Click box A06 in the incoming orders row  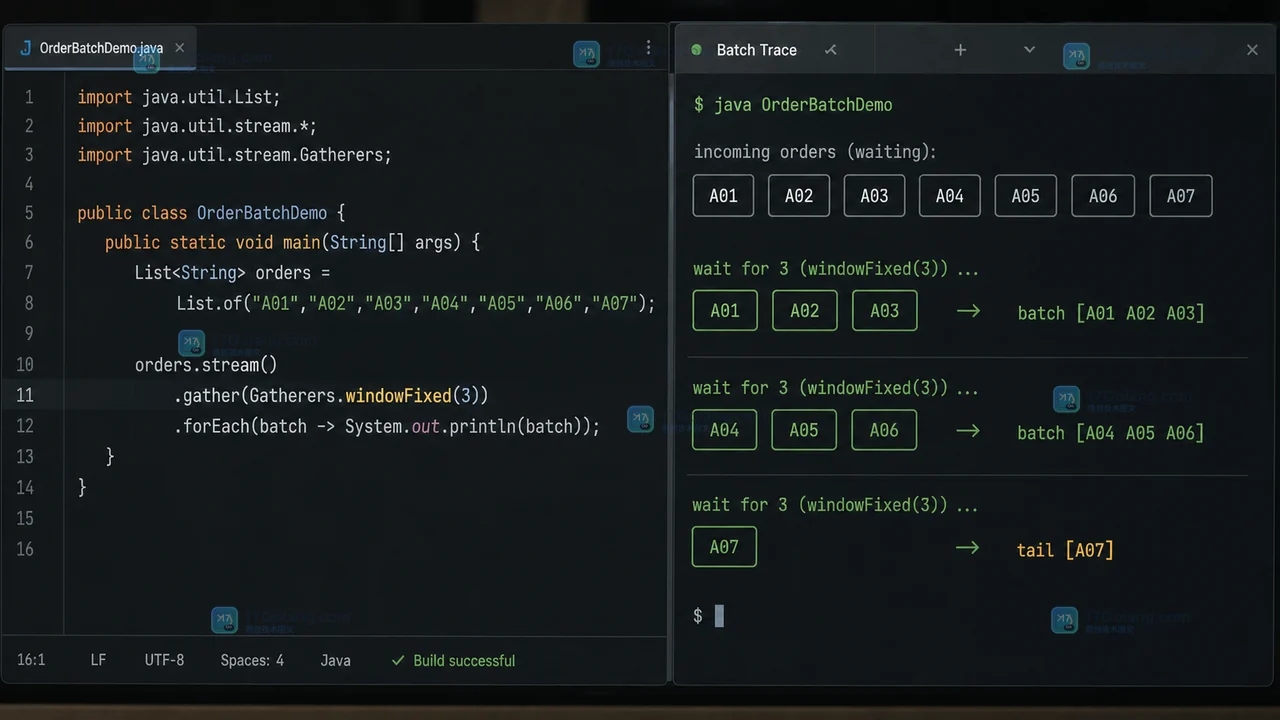pos(1103,196)
